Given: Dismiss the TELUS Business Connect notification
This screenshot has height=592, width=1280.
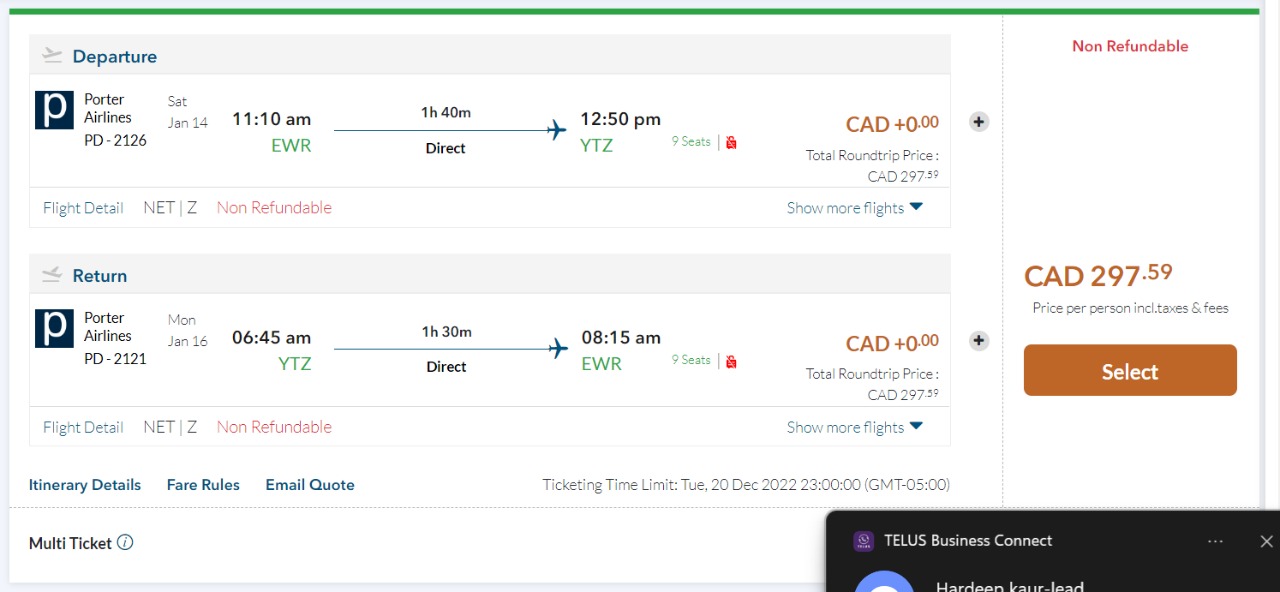Looking at the screenshot, I should point(1266,541).
